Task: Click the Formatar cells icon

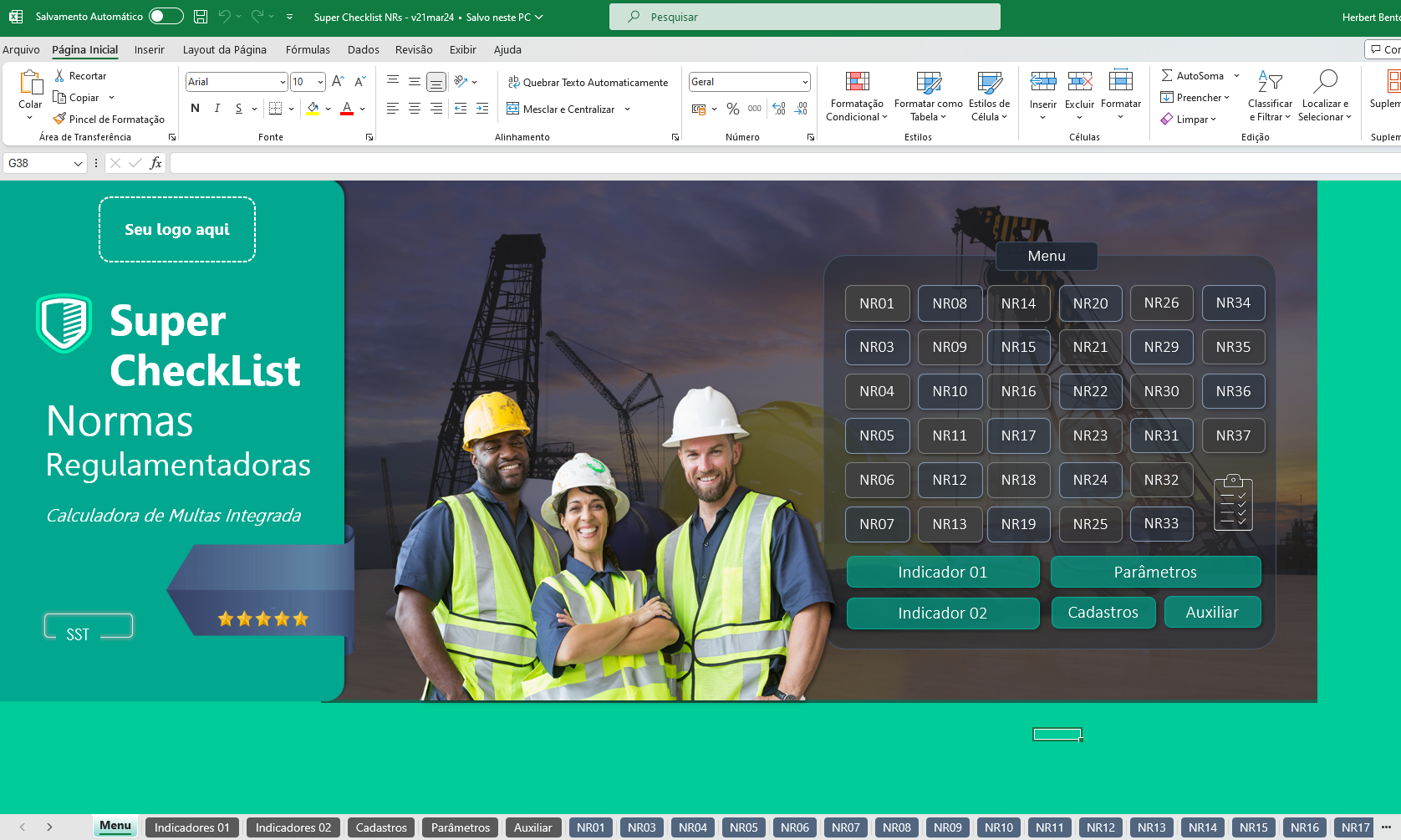Action: (x=1120, y=80)
